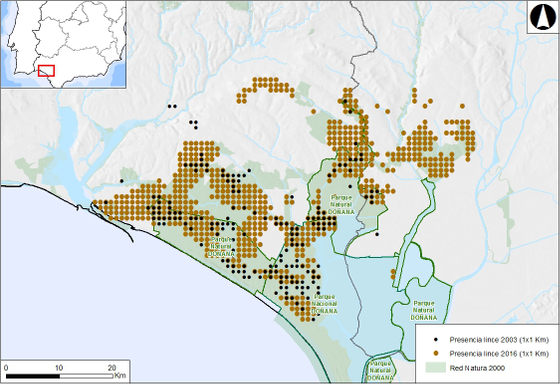The height and width of the screenshot is (384, 560).
Task: Click the single black dot west of the dot clusters
Action: [x=121, y=181]
